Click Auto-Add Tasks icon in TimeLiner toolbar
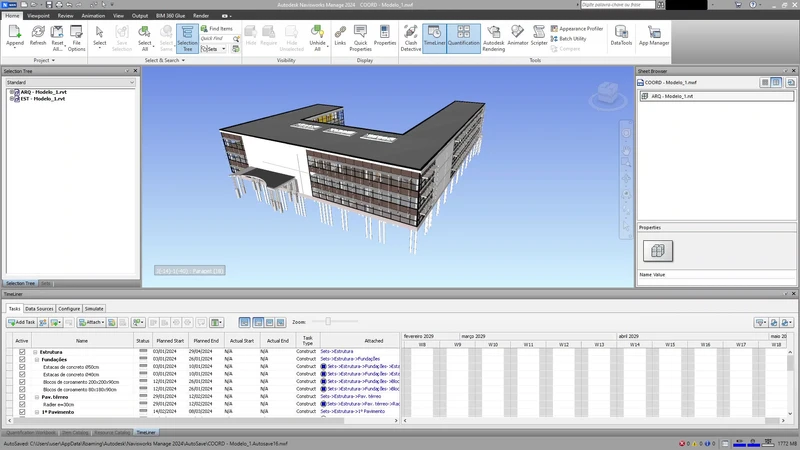This screenshot has width=800, height=450. (x=56, y=322)
